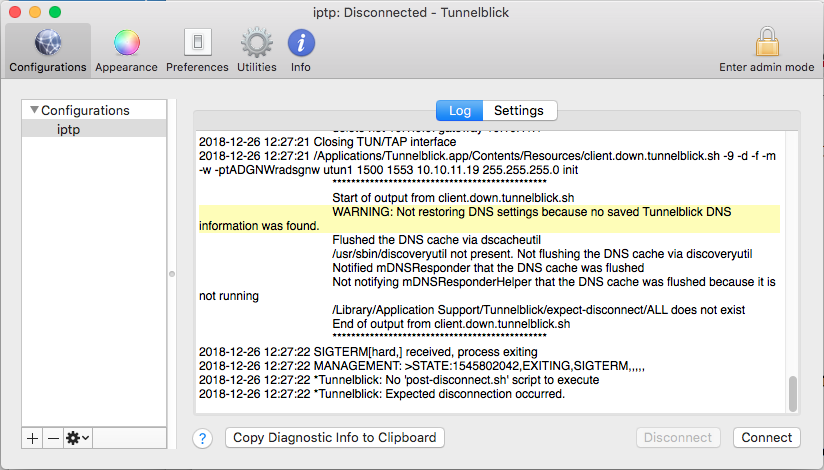Add a configuration with the plus button
824x470 pixels.
coord(33,438)
